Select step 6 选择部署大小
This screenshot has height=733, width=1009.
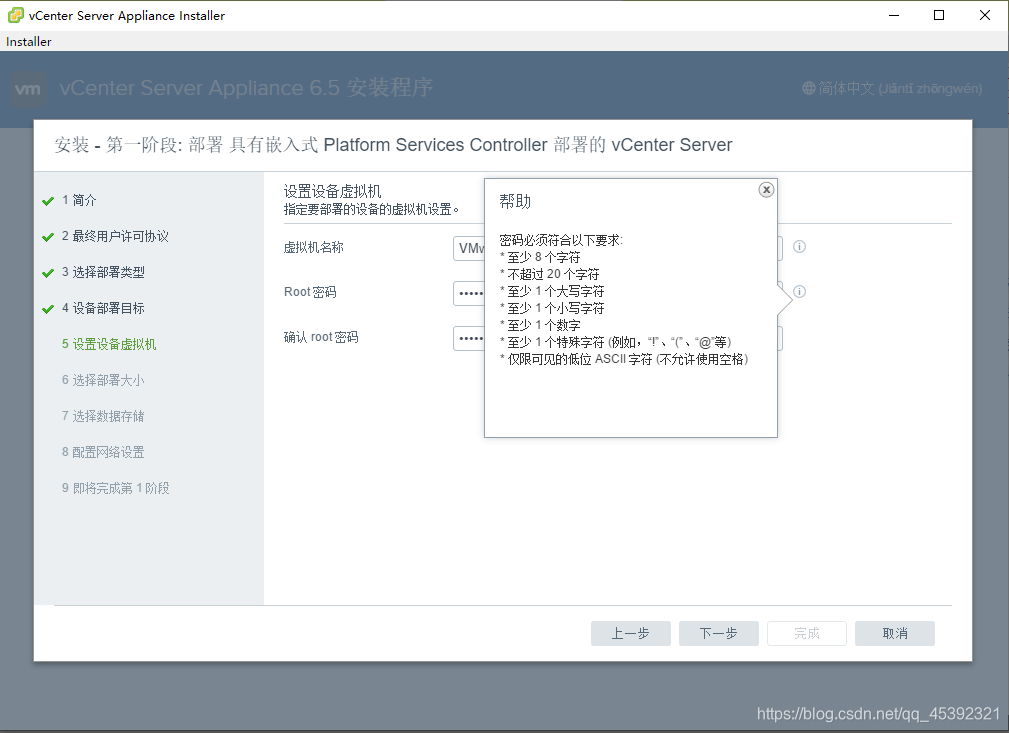click(103, 380)
